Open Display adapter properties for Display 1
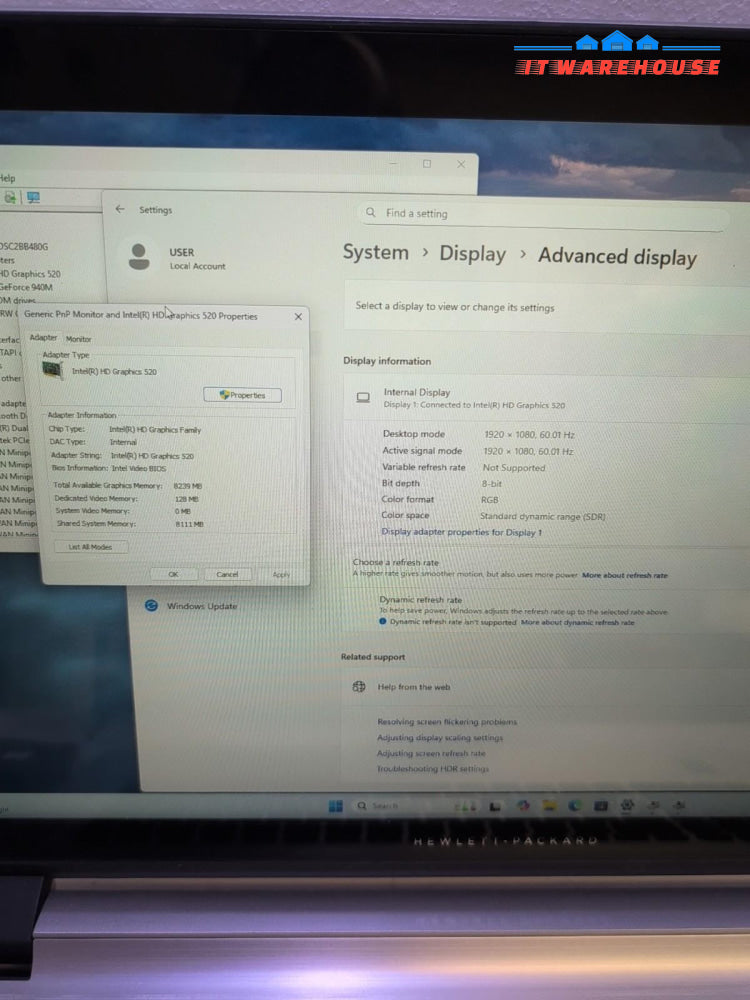This screenshot has width=750, height=1000. [x=462, y=532]
